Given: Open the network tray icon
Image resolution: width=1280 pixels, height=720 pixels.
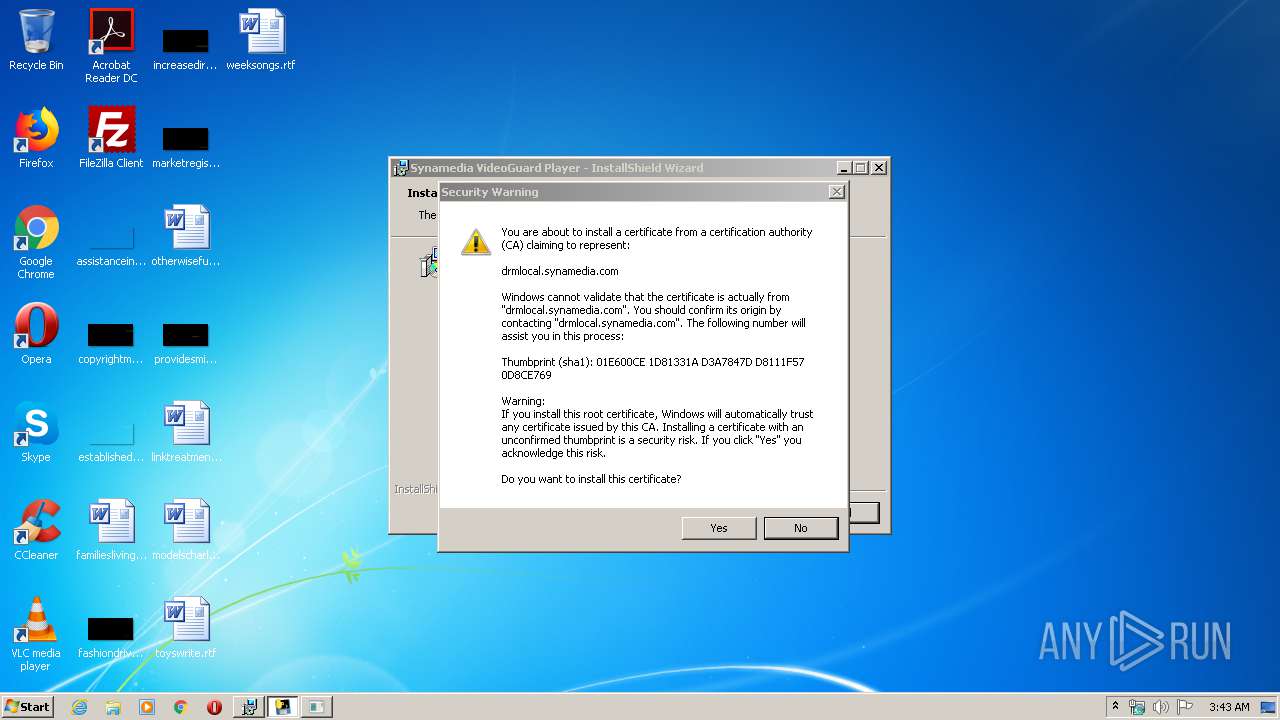Looking at the screenshot, I should 1137,707.
